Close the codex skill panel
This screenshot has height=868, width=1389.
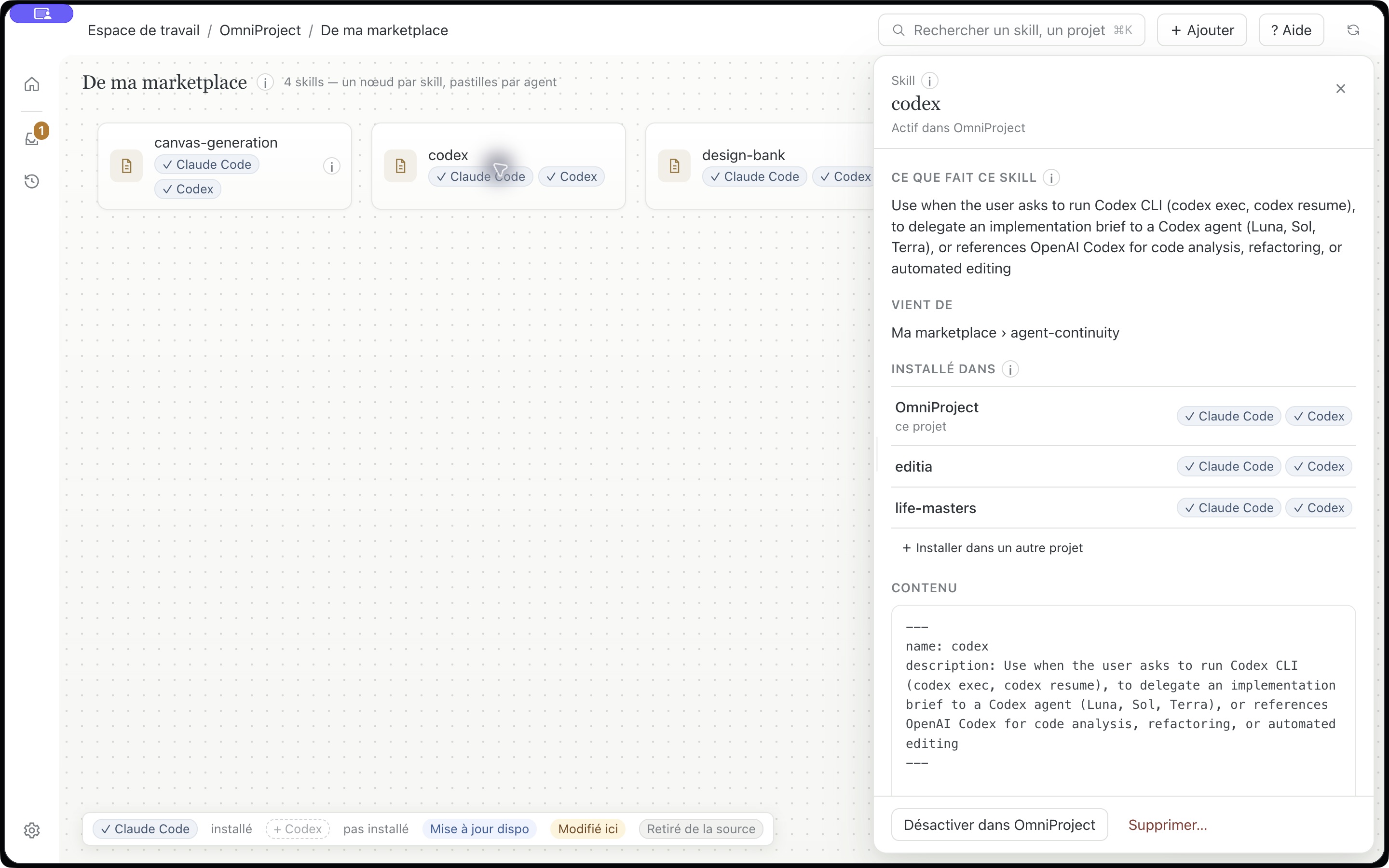(1340, 88)
